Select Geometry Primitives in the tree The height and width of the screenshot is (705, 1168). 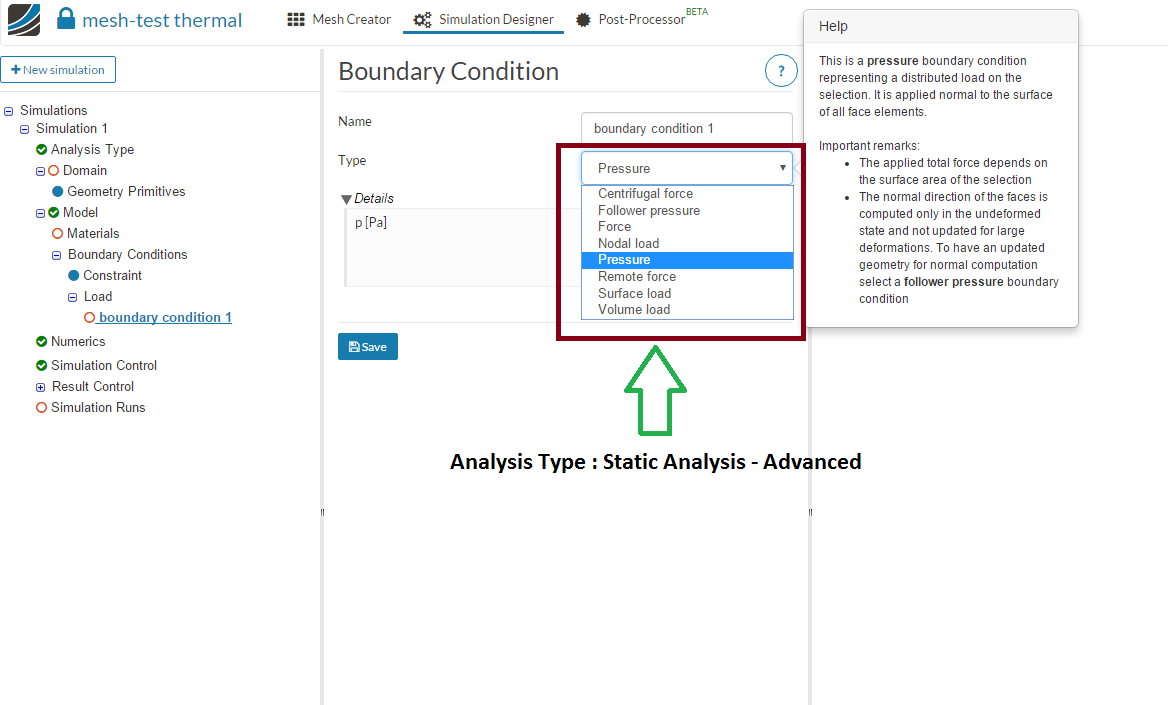(126, 192)
